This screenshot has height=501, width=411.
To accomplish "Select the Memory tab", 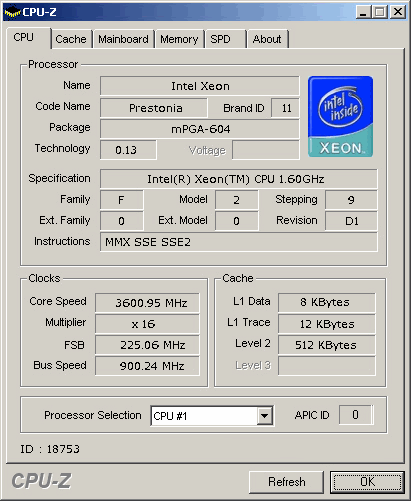I will coord(179,39).
